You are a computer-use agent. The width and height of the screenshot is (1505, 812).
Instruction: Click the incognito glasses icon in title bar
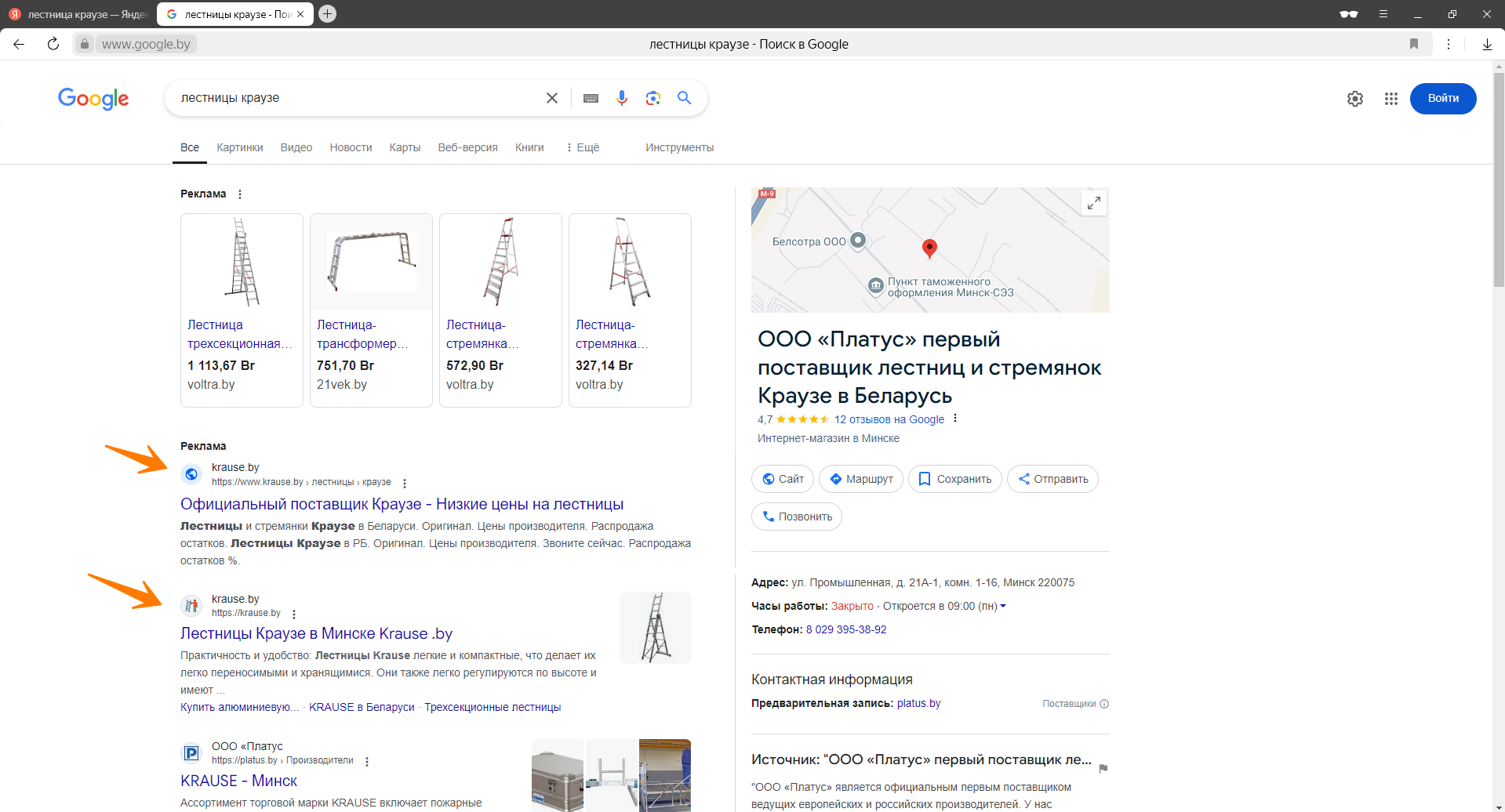point(1349,14)
